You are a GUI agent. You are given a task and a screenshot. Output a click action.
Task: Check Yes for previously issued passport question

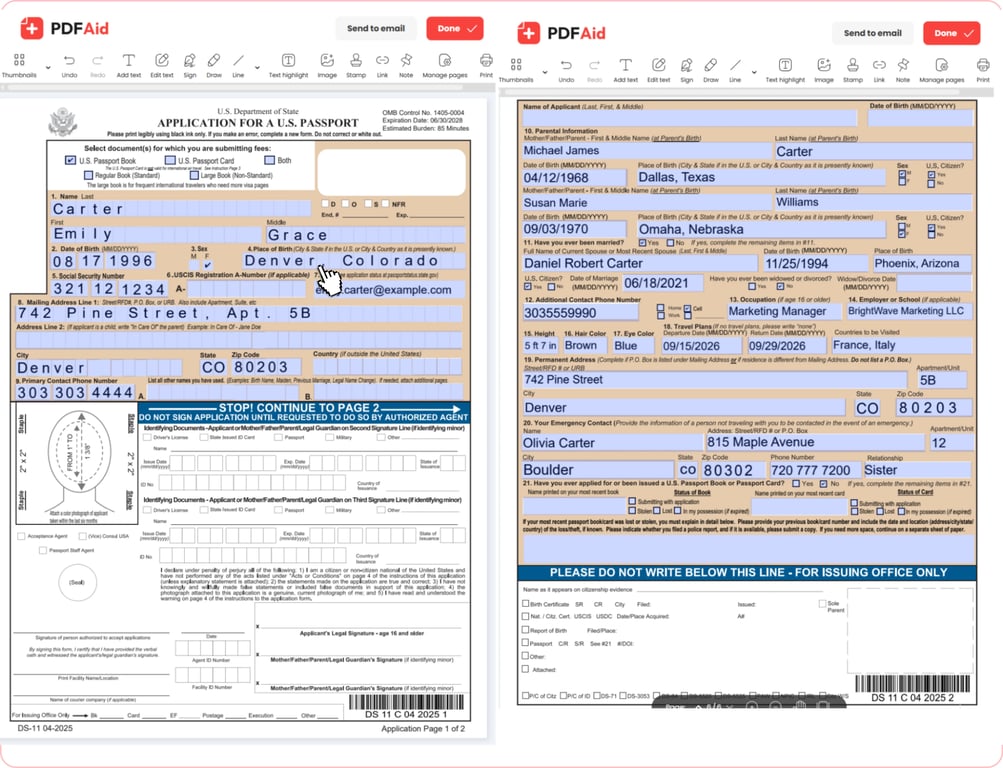[x=796, y=483]
